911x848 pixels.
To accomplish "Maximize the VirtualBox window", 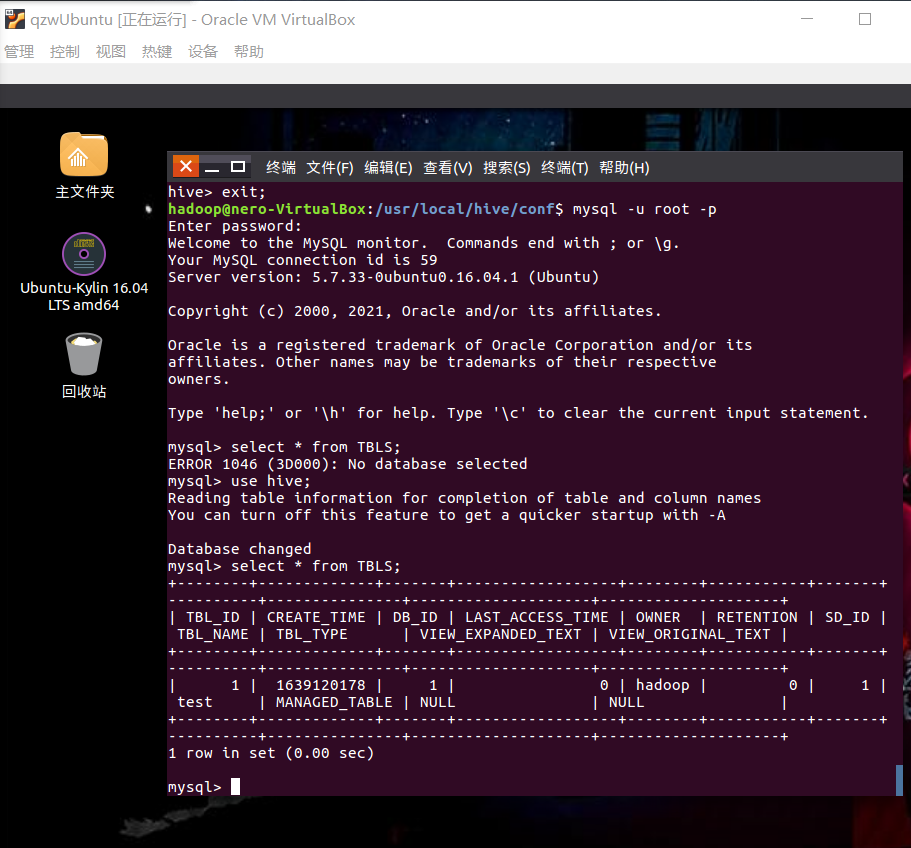I will click(865, 19).
